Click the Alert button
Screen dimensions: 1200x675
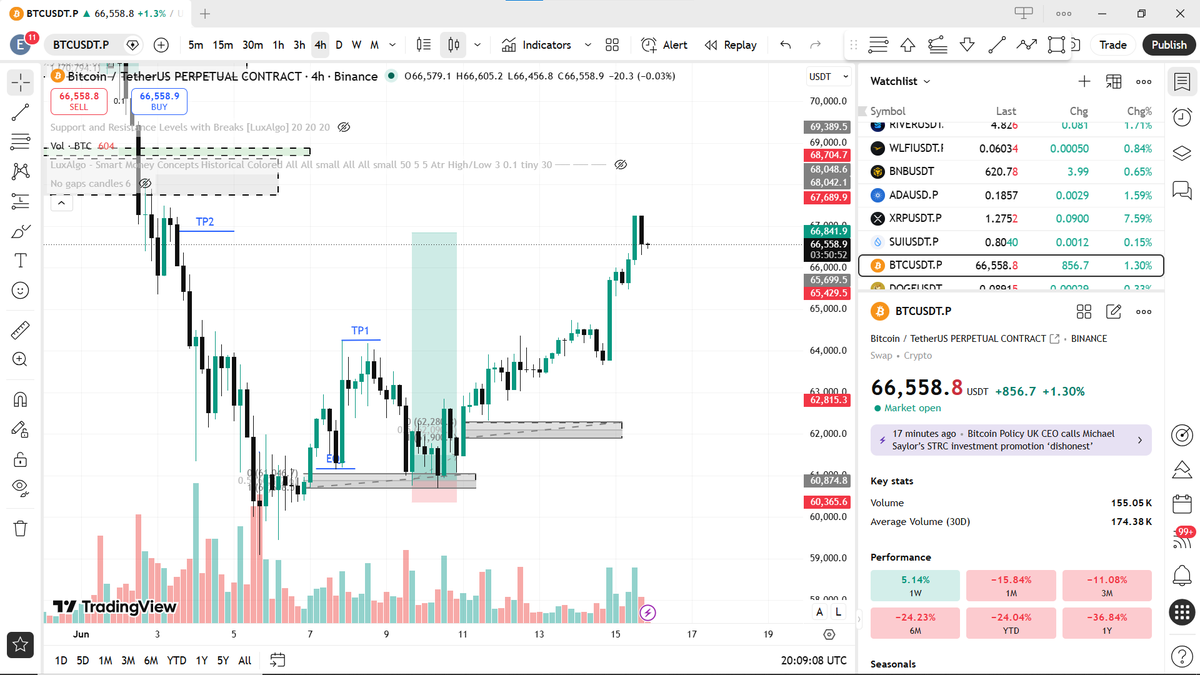pos(664,45)
